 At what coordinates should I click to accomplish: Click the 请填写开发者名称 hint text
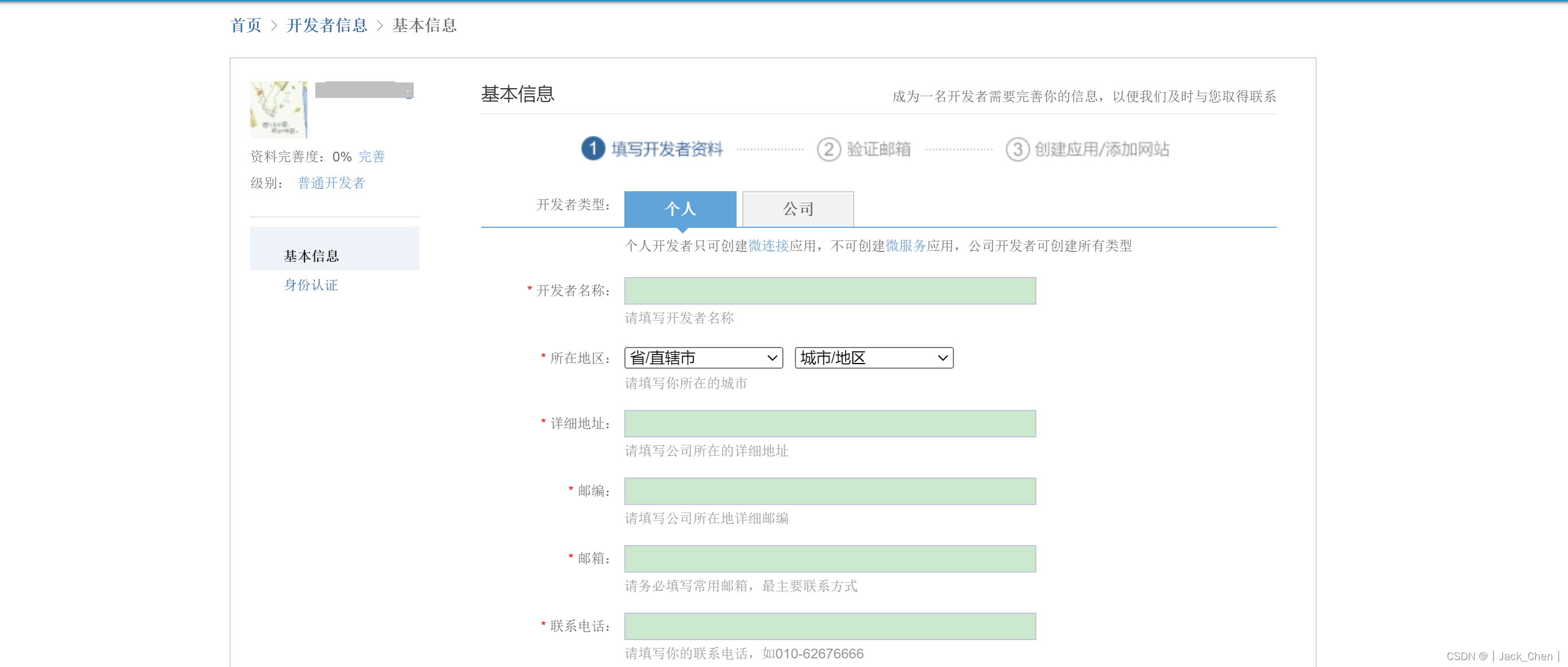(x=679, y=318)
